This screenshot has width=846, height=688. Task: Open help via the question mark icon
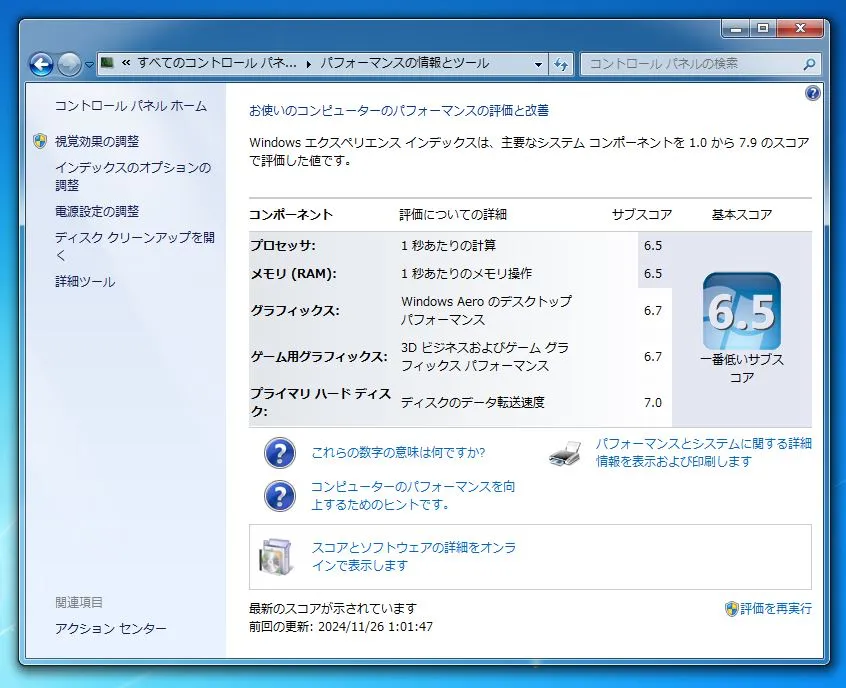click(x=812, y=93)
